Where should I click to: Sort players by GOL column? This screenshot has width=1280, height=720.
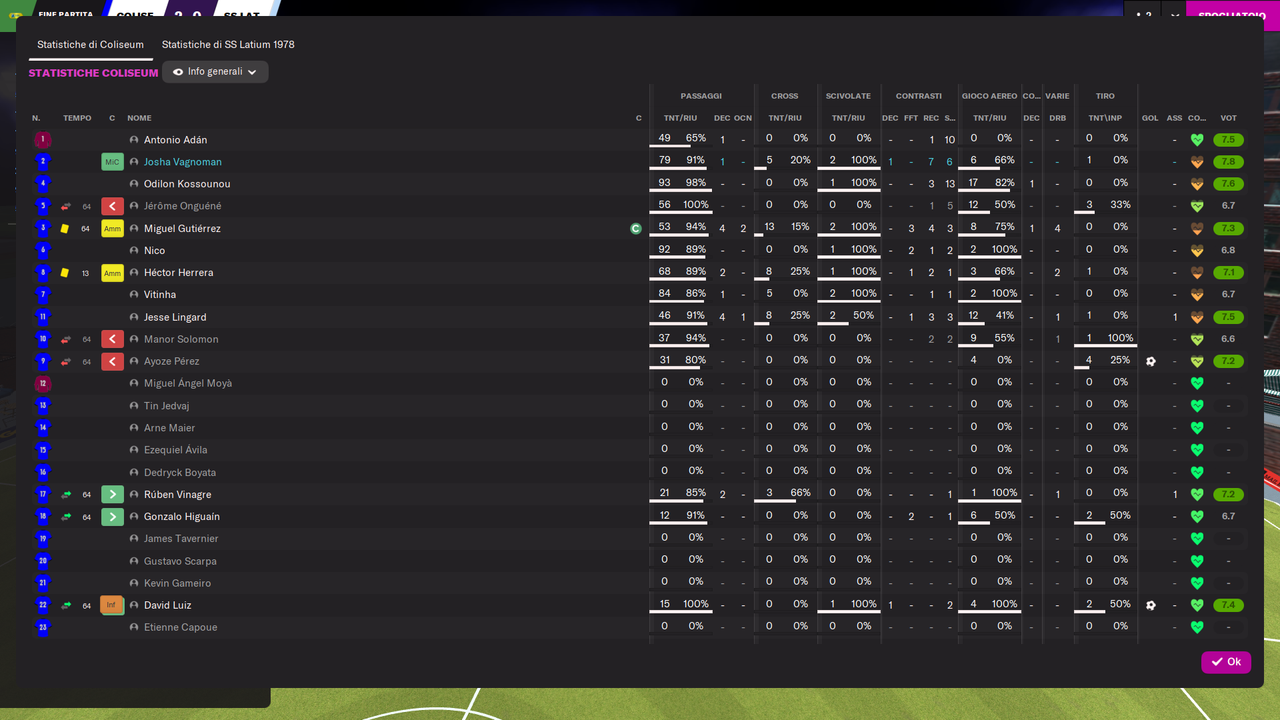[x=1150, y=118]
